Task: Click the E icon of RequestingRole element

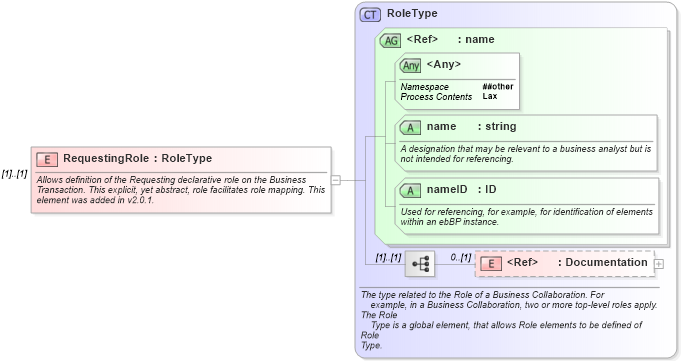Action: coord(47,159)
